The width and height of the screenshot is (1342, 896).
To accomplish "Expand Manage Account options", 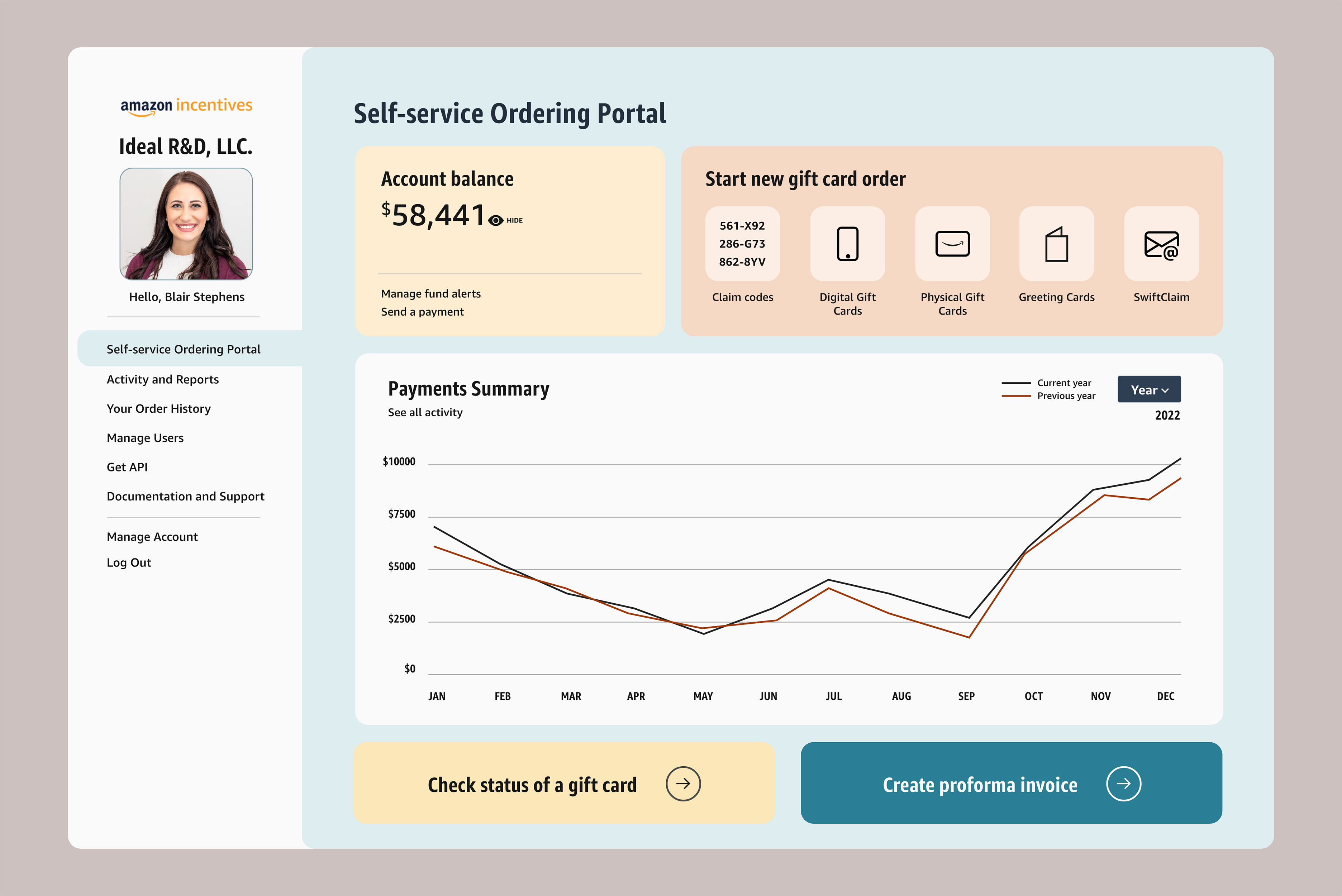I will (x=152, y=537).
